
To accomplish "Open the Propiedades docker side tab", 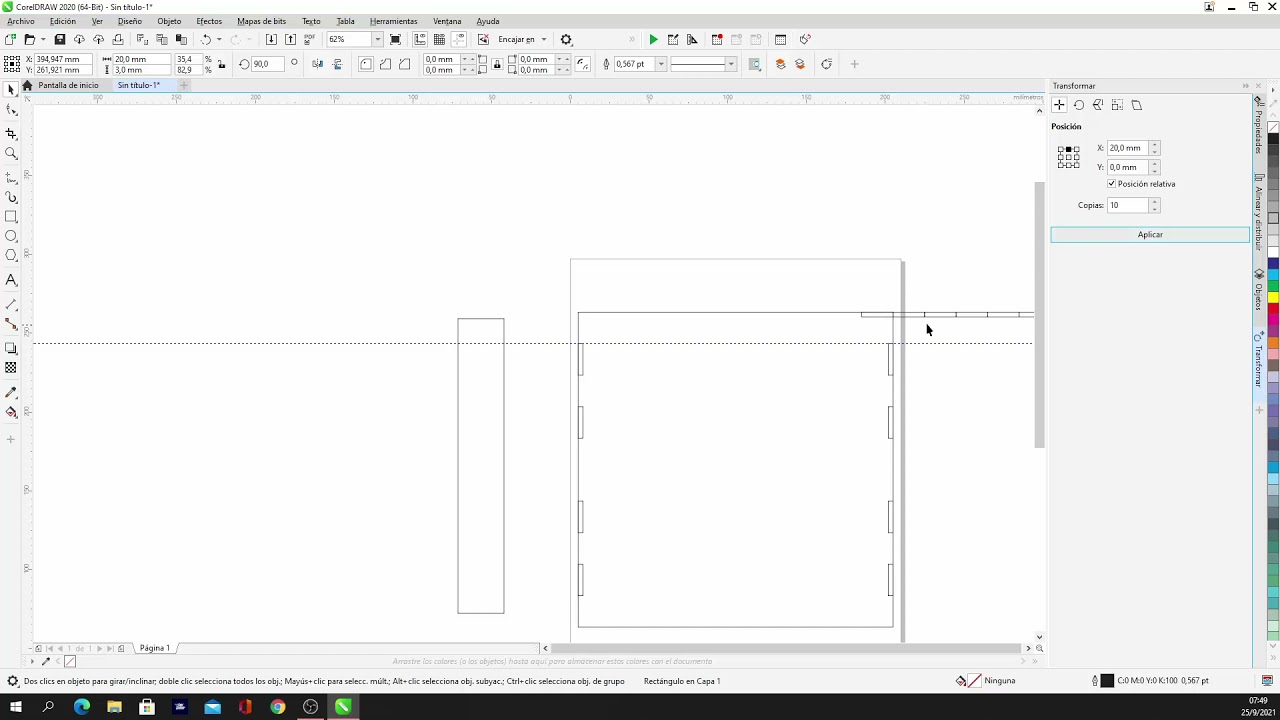I will (1259, 126).
